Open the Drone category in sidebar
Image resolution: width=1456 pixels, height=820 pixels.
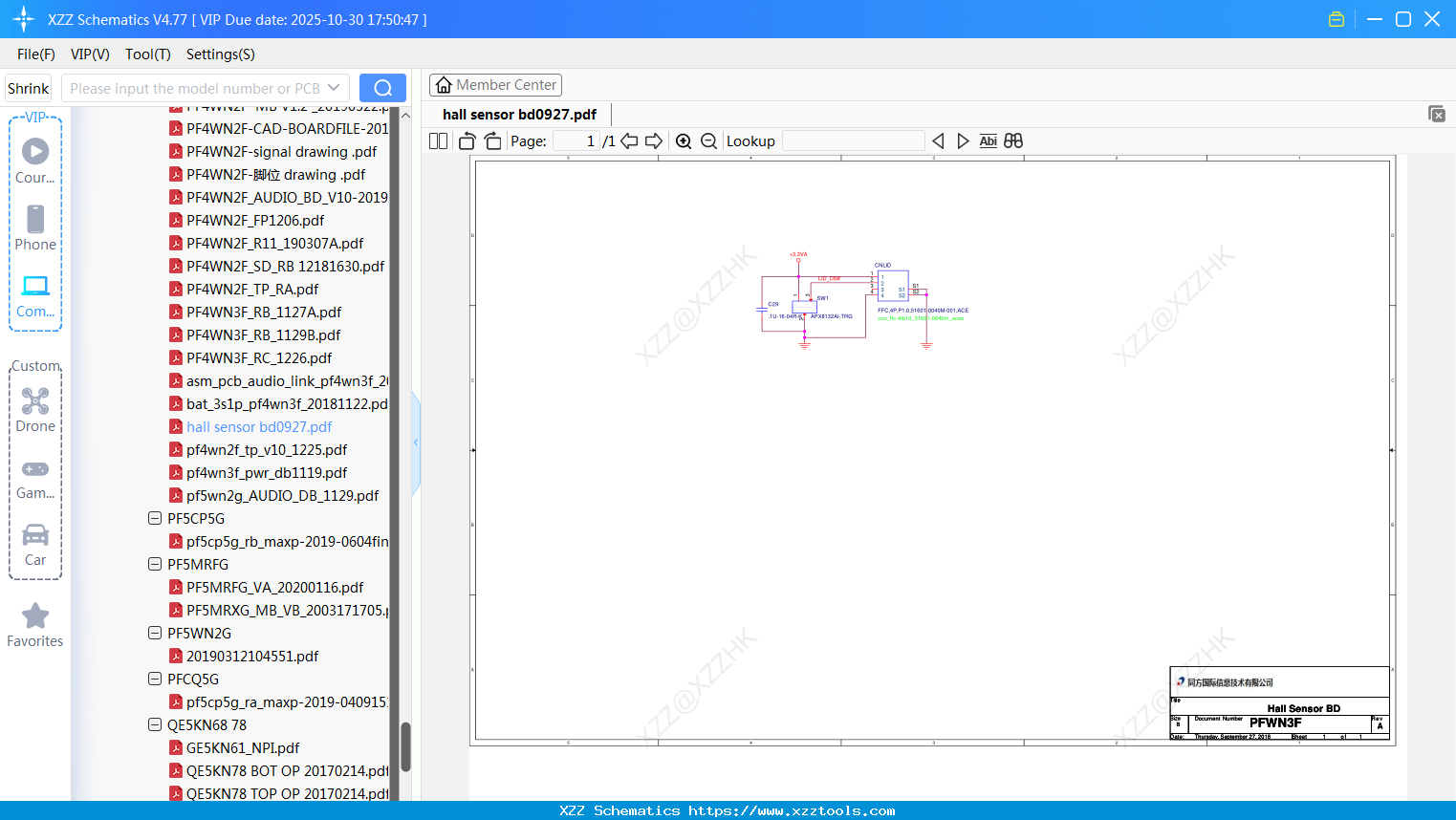tap(35, 409)
